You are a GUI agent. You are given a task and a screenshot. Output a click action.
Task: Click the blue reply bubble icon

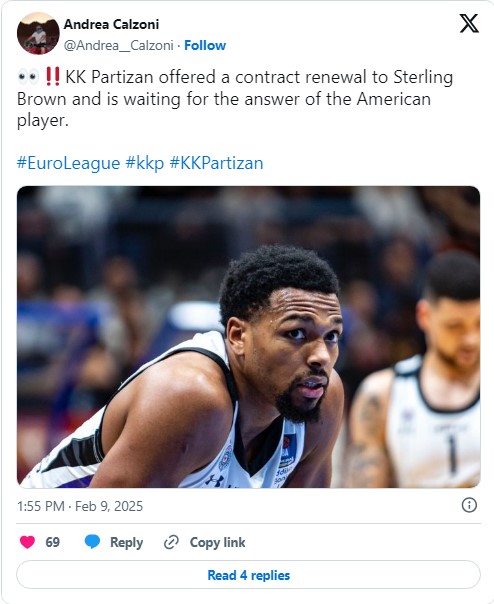point(92,542)
